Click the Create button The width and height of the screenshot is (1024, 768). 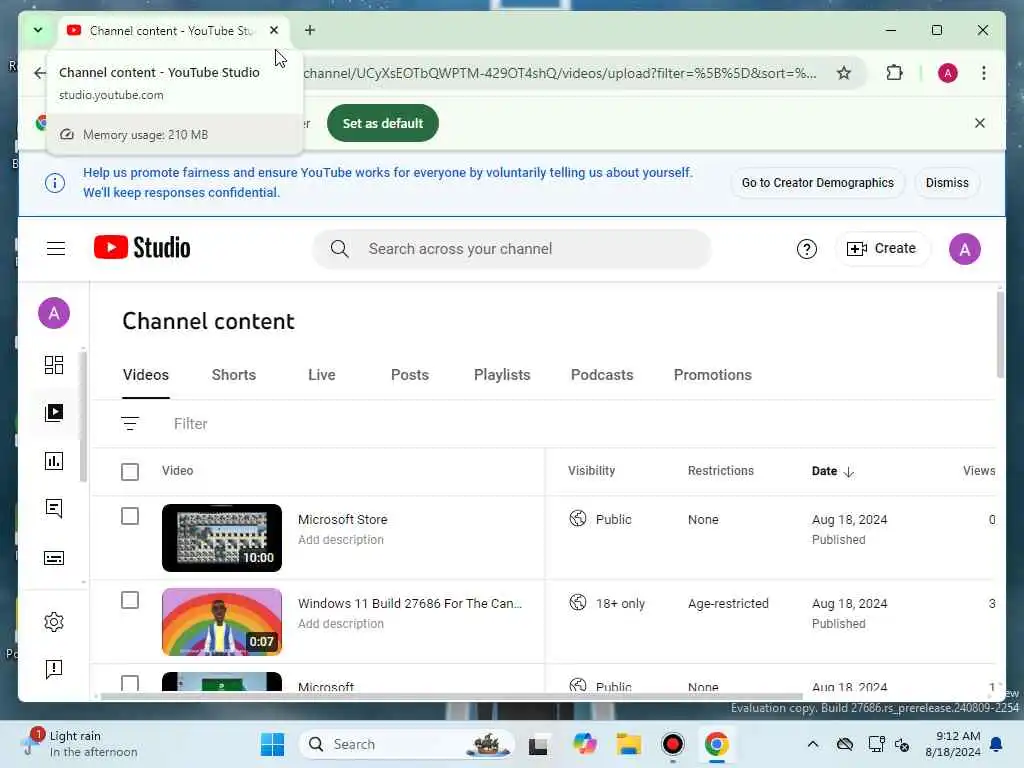(882, 249)
